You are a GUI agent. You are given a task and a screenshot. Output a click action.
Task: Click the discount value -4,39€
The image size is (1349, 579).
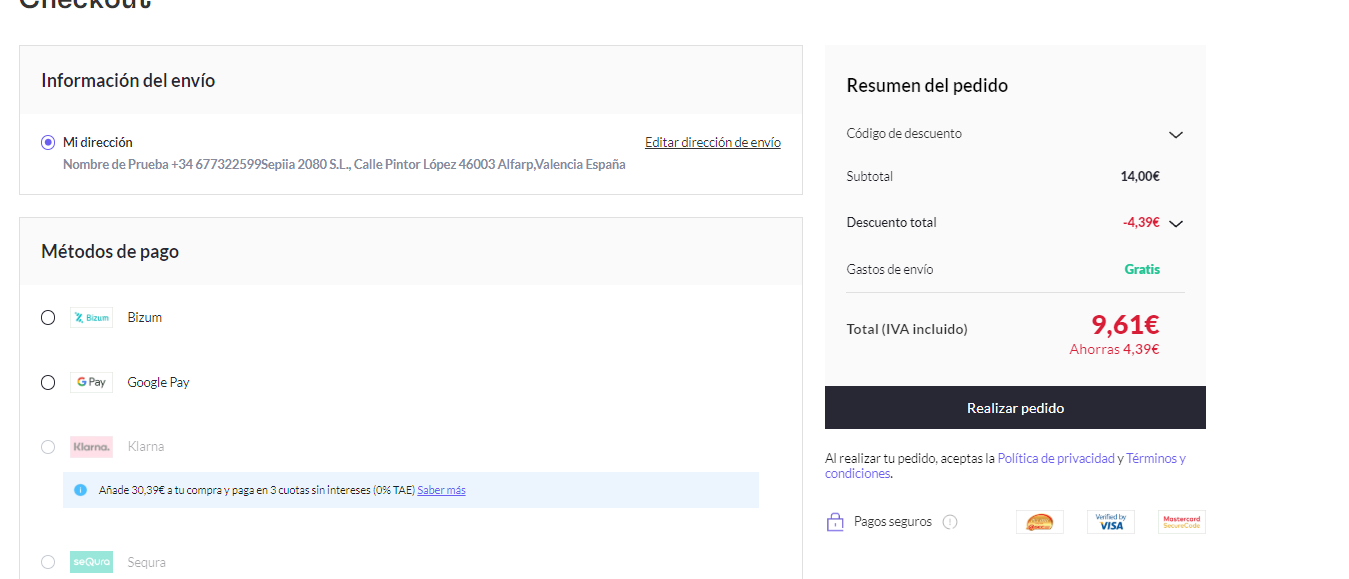point(1141,223)
